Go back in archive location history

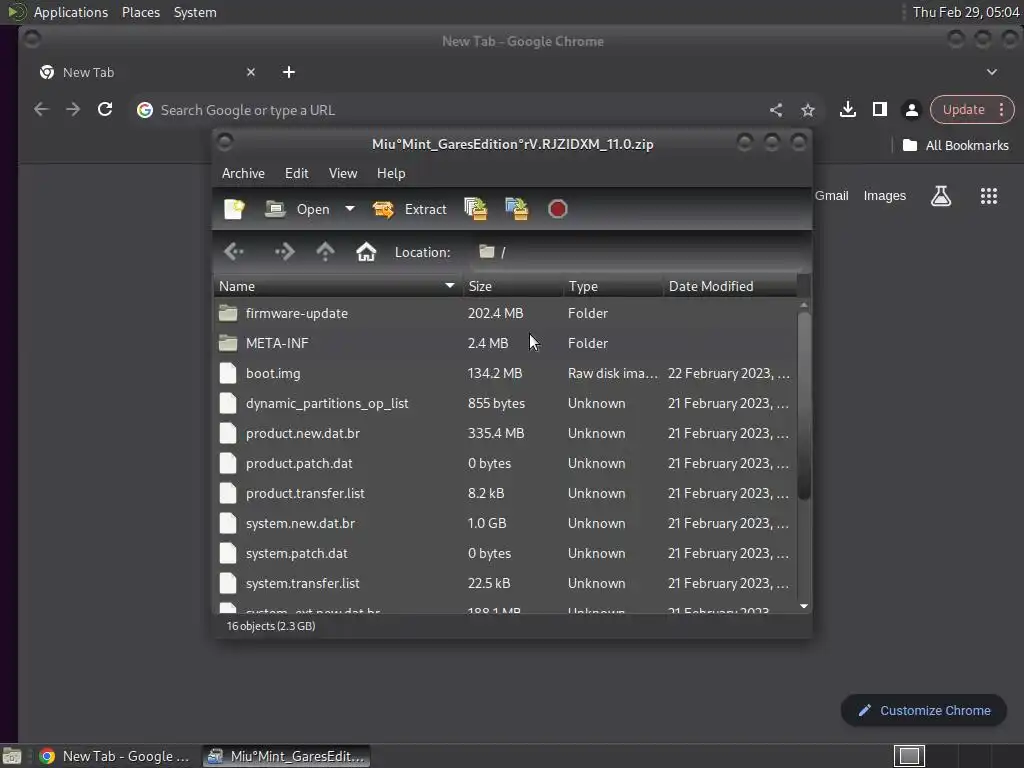pyautogui.click(x=234, y=252)
